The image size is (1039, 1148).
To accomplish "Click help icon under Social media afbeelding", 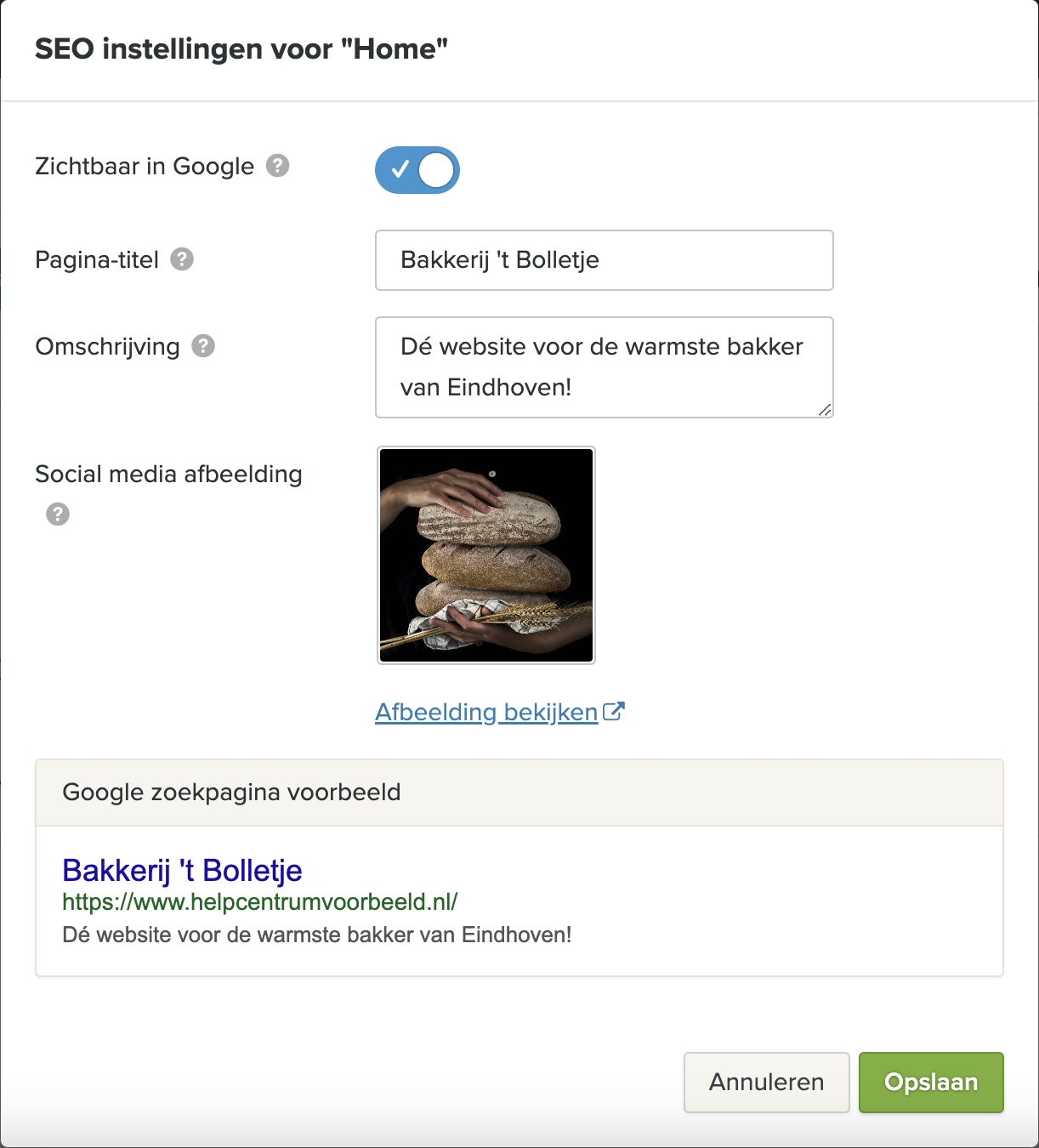I will coord(58,514).
